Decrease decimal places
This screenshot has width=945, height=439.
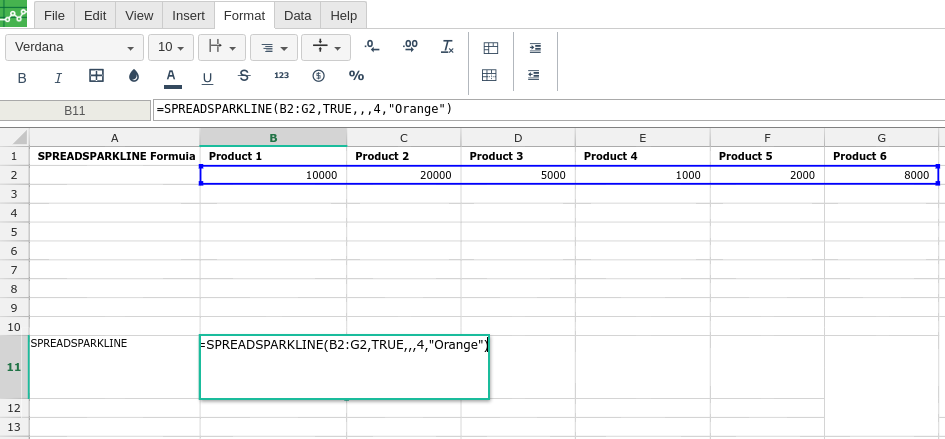coord(372,46)
